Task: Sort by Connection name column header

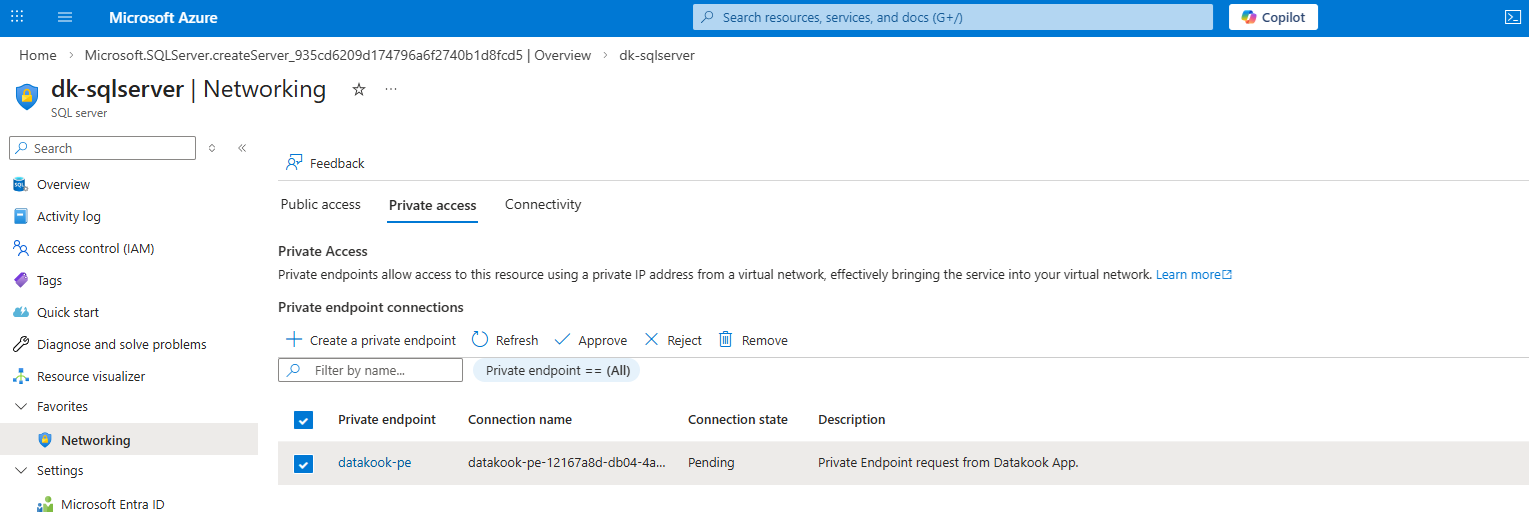Action: 520,420
